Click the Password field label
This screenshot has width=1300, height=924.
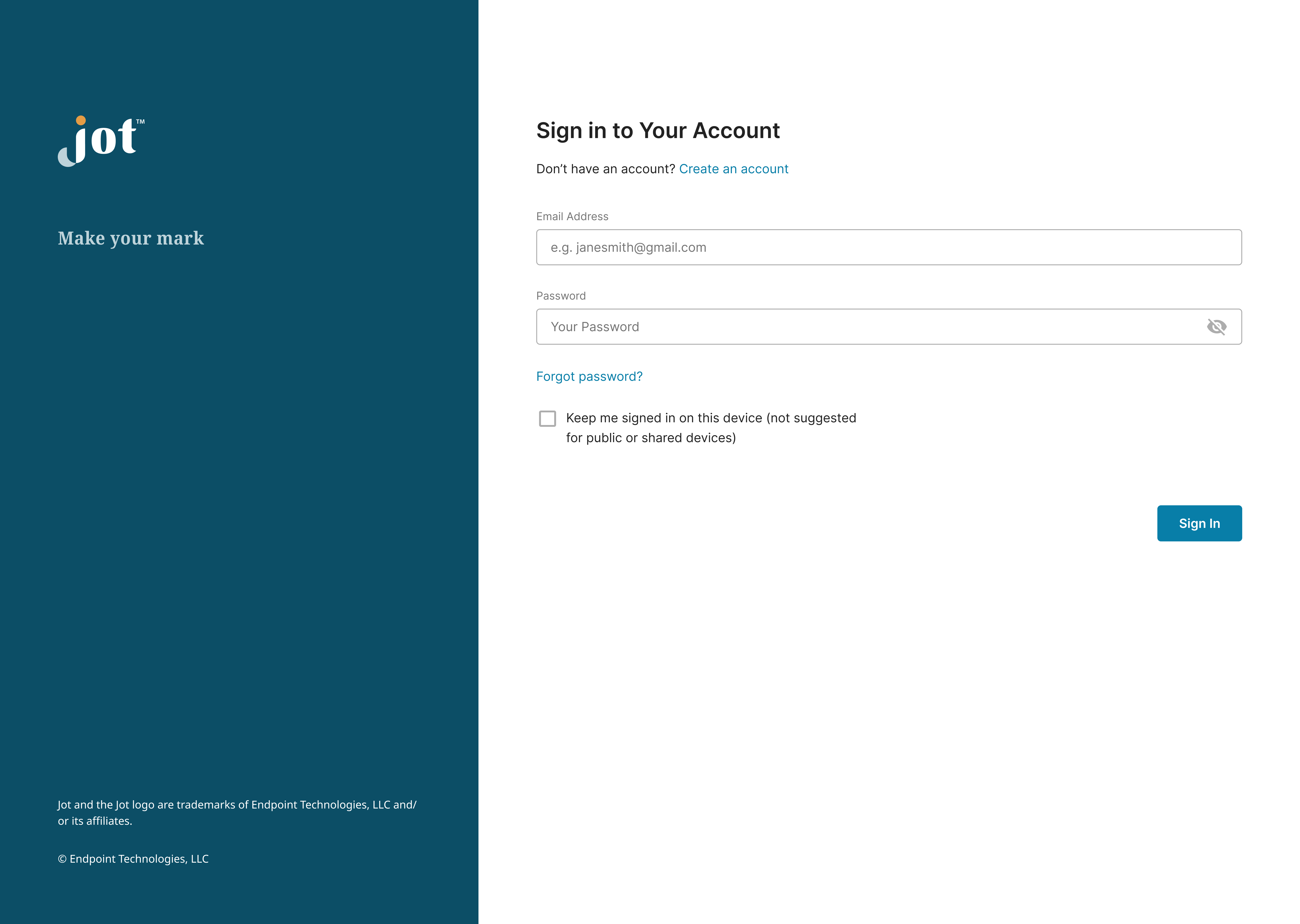[561, 296]
